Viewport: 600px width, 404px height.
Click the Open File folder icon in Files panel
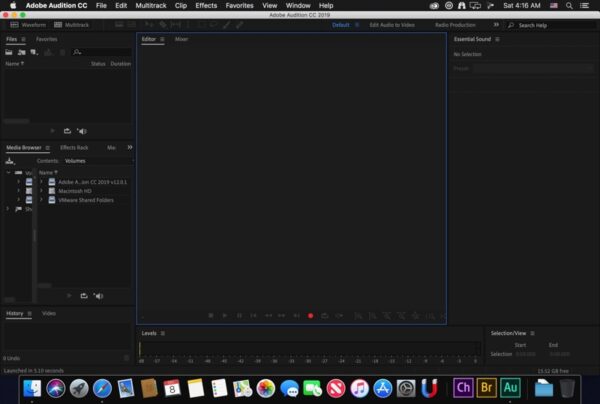9,52
